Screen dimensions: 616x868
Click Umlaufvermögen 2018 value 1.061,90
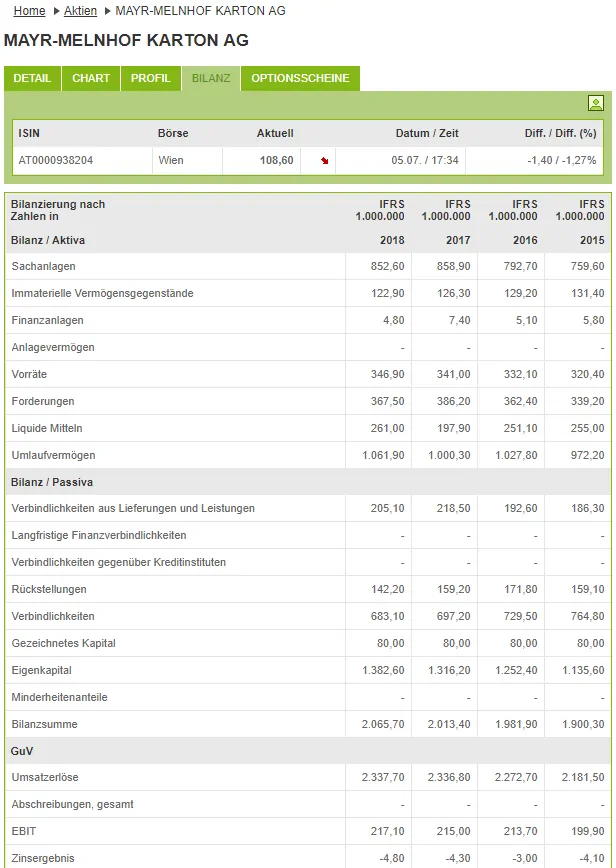point(384,456)
